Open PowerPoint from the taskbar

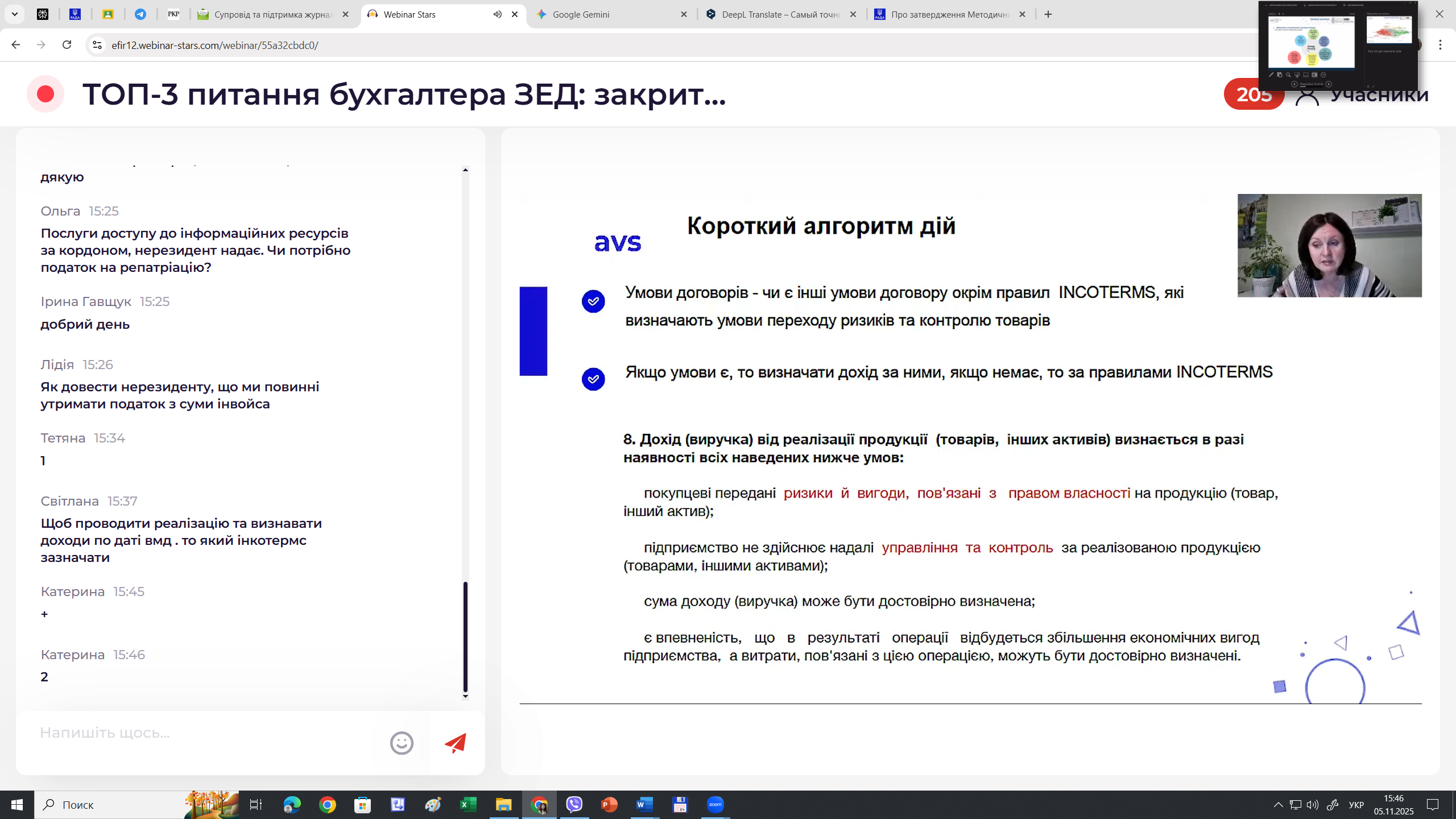coord(609,804)
